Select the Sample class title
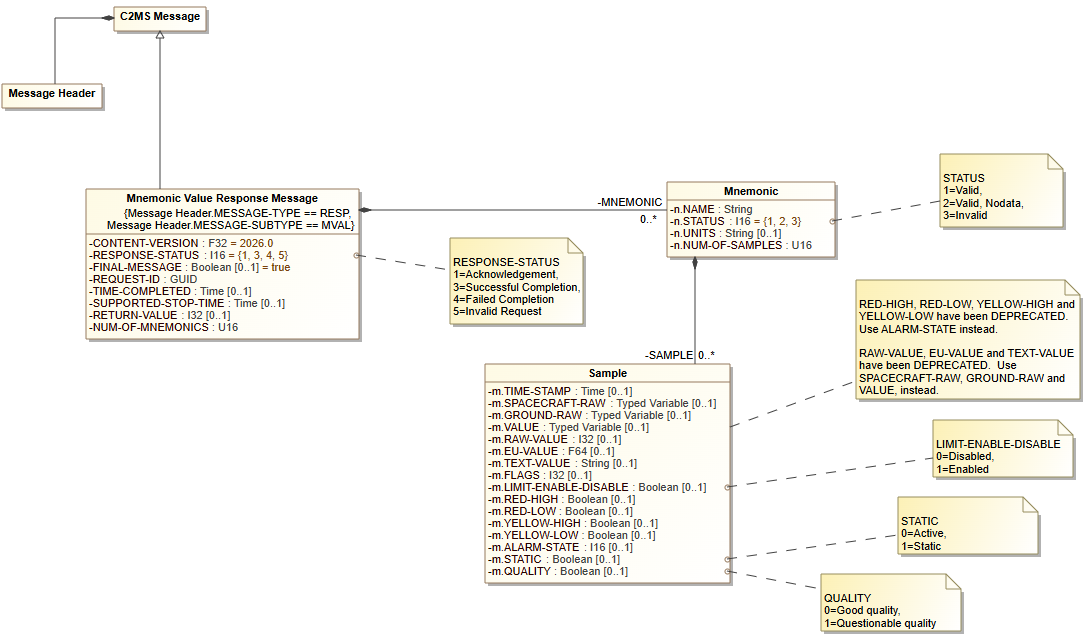 pos(607,373)
